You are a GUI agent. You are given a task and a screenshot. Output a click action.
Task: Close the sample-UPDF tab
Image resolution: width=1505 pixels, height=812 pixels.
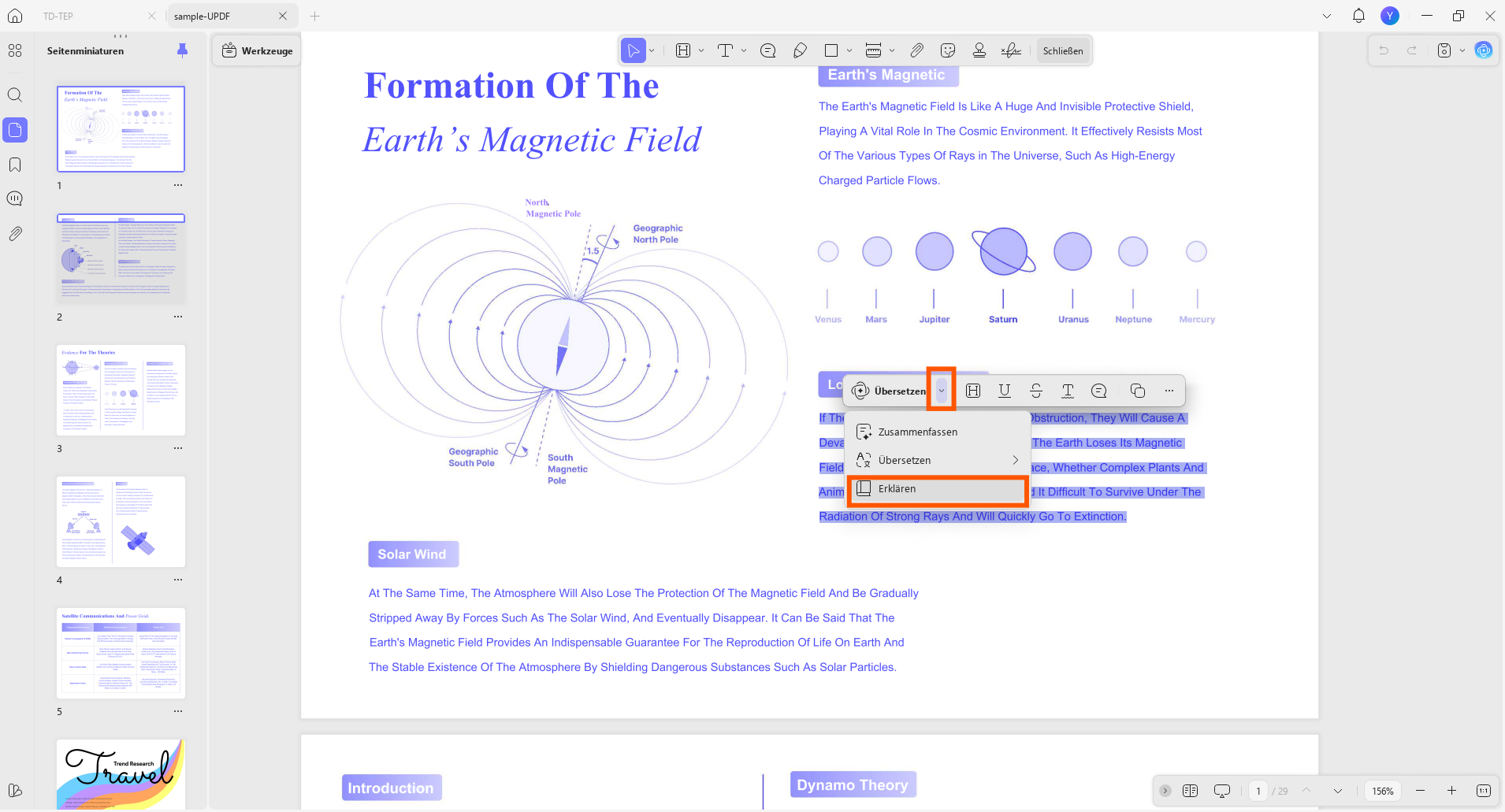(x=283, y=16)
